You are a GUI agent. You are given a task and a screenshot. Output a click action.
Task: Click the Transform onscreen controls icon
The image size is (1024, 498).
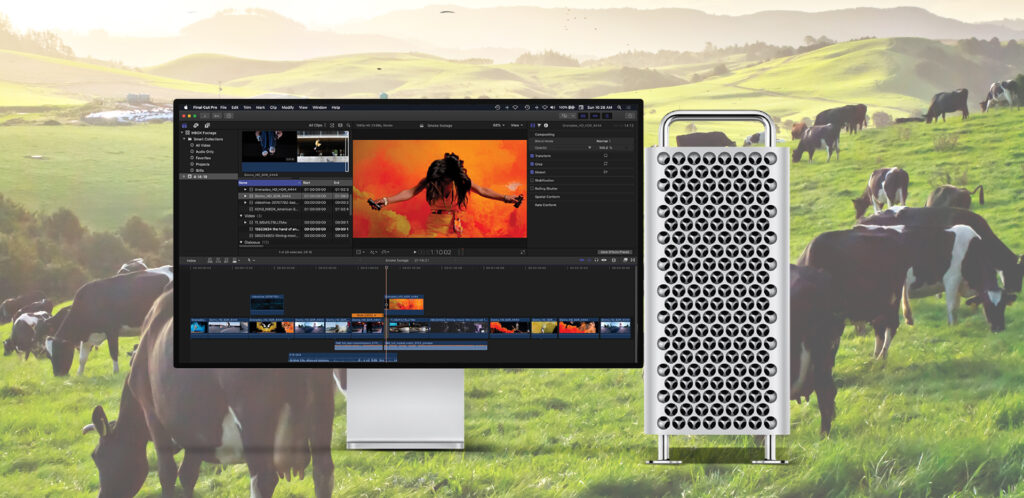click(x=605, y=156)
